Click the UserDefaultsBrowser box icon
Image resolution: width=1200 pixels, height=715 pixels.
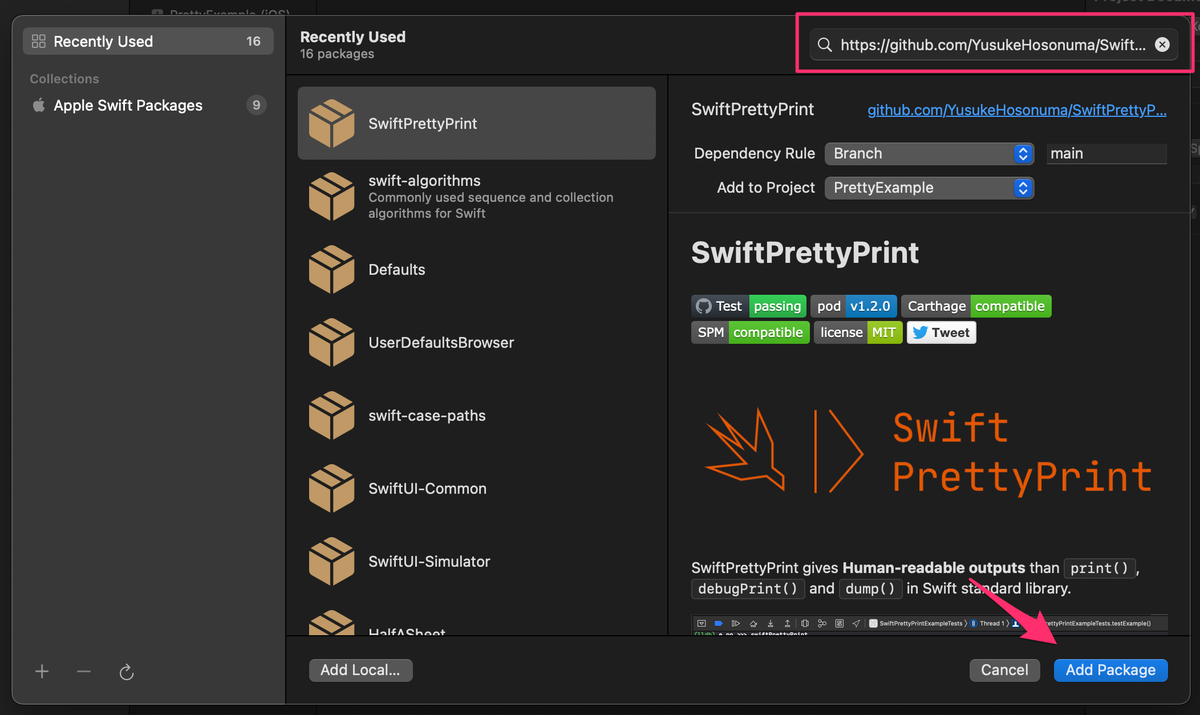(x=331, y=342)
